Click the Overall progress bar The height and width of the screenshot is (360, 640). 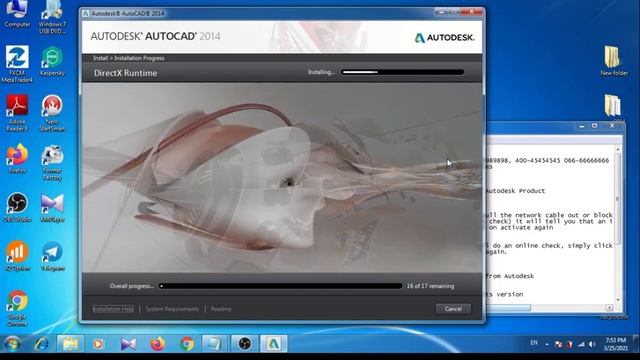tap(280, 286)
